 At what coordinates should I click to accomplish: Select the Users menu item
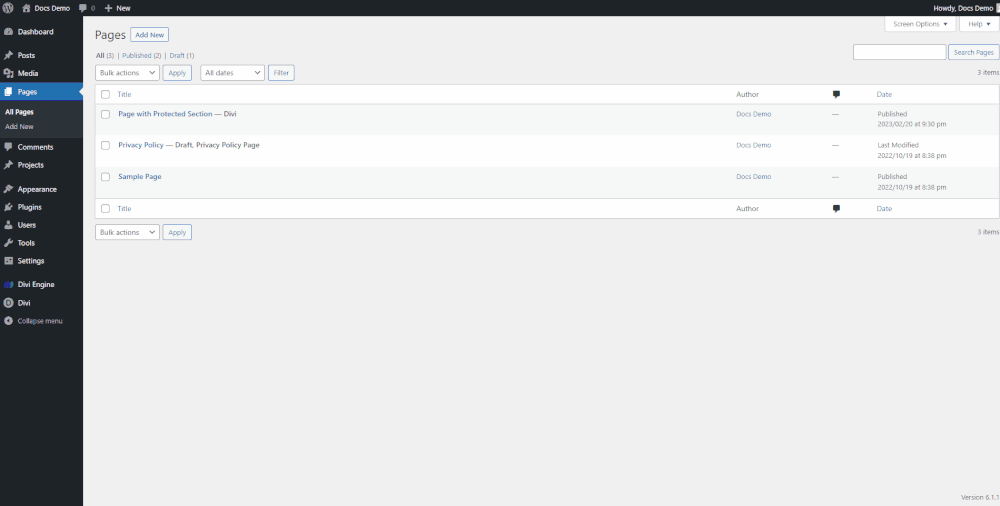click(x=27, y=225)
